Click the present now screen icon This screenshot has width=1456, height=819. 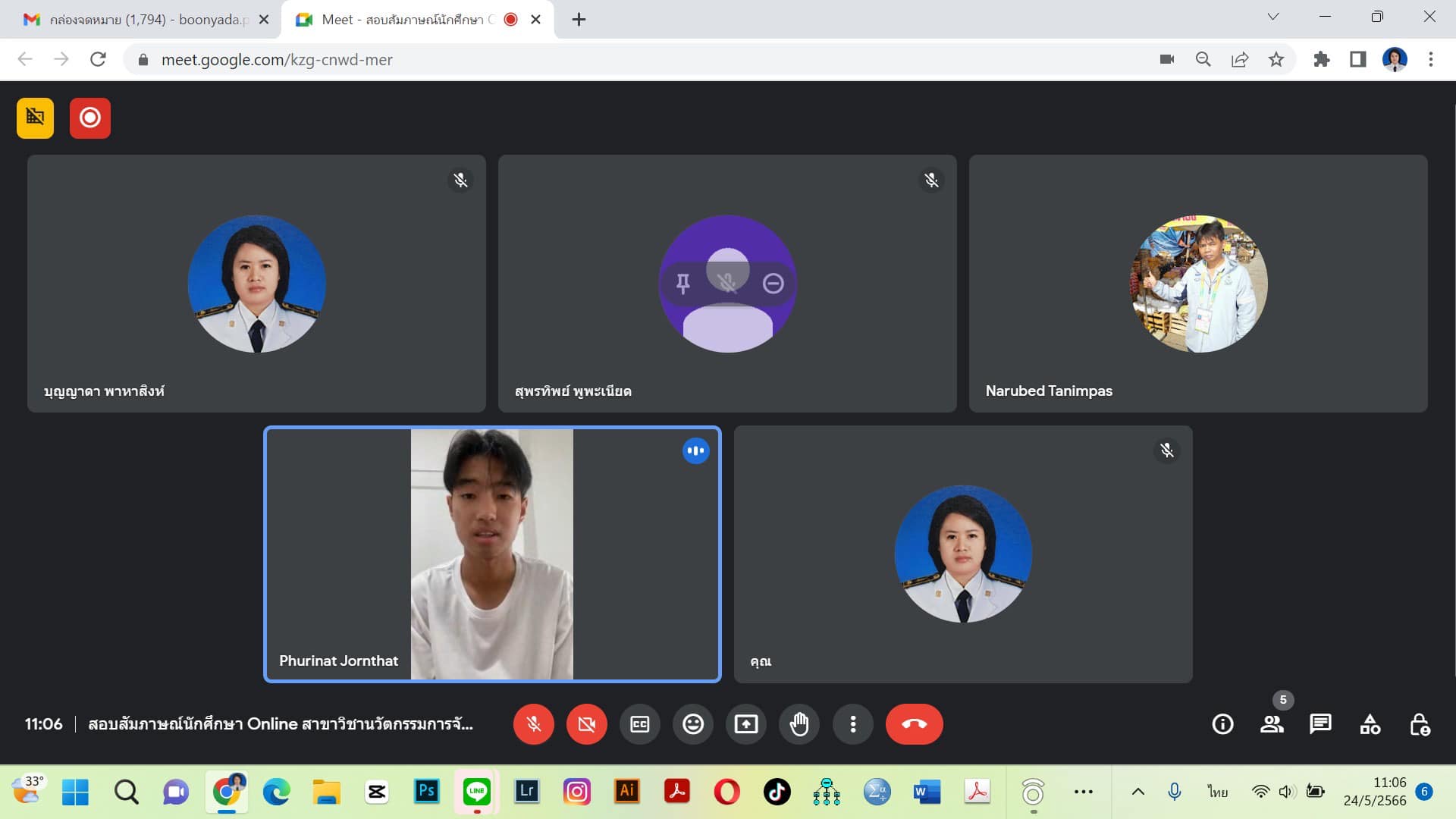[x=745, y=724]
